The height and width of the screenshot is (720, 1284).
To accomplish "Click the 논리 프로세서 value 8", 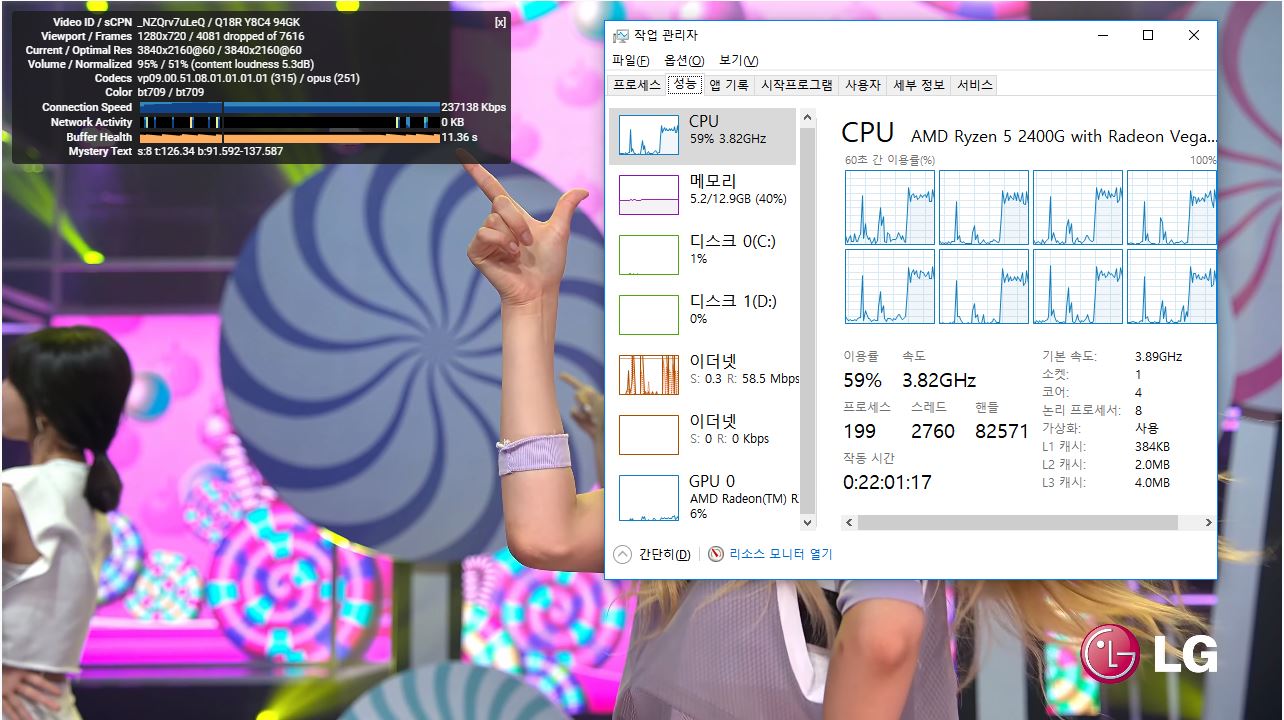I will [1139, 411].
